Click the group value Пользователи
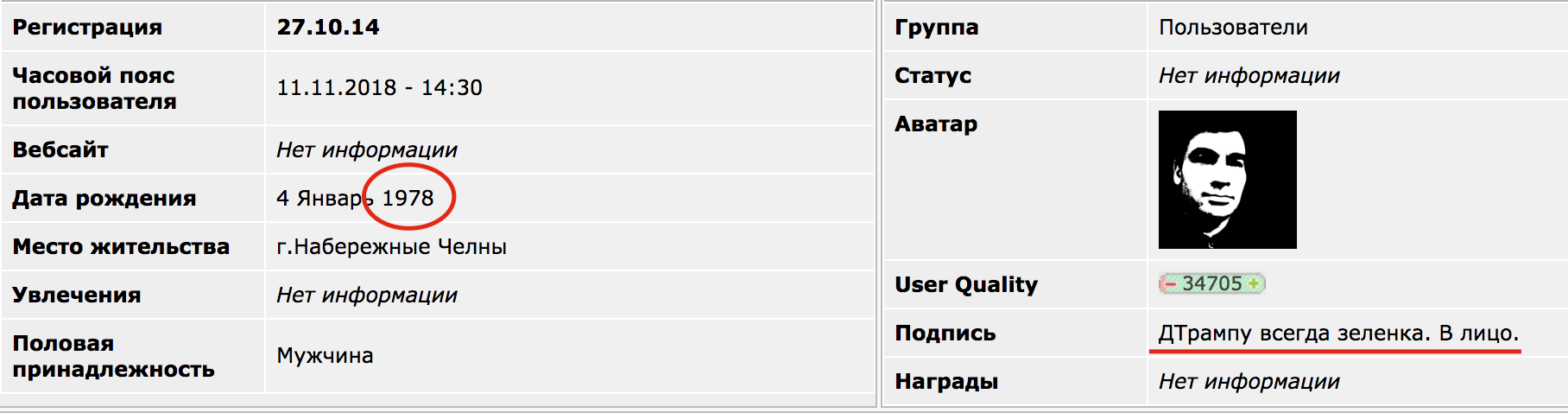 [1233, 27]
